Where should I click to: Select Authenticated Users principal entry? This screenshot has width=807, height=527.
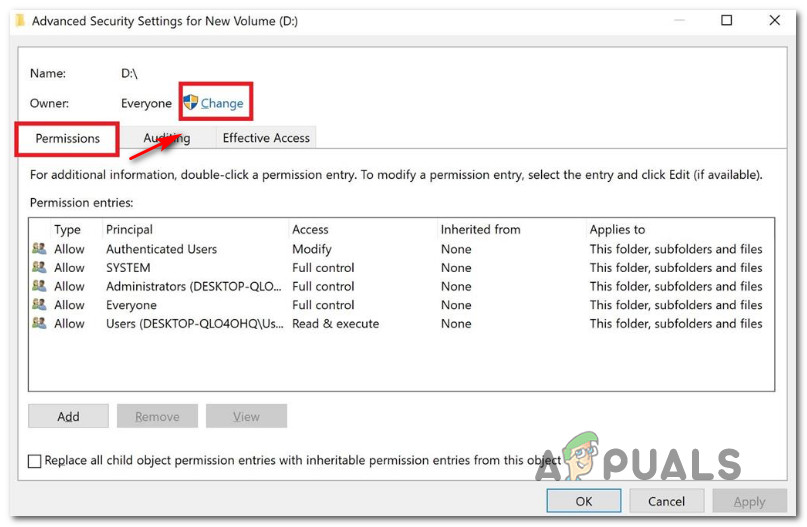point(161,249)
